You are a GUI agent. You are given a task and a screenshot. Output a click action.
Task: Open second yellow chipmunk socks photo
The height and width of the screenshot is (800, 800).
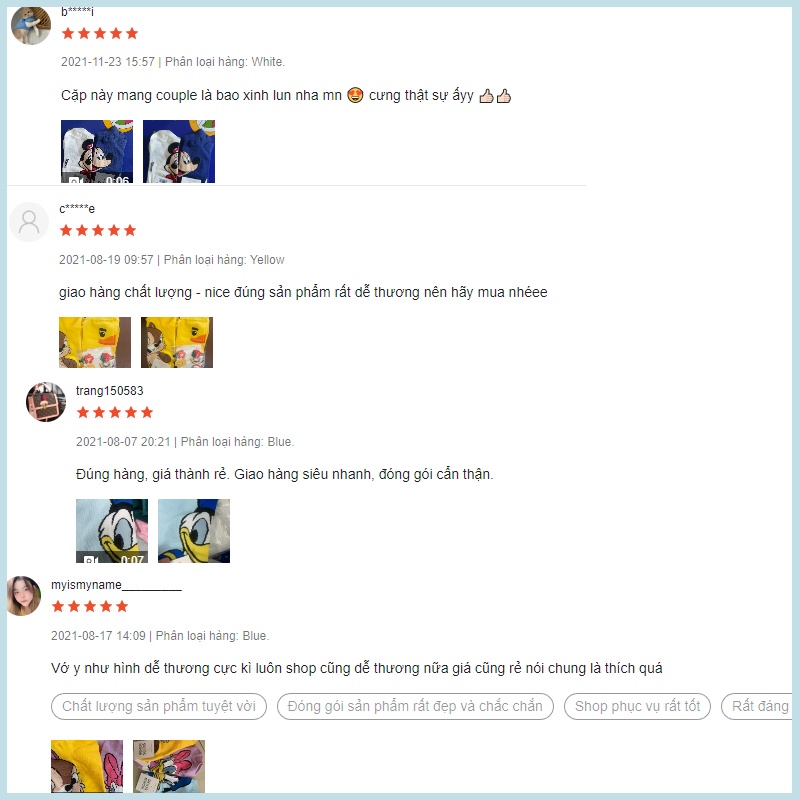click(177, 342)
